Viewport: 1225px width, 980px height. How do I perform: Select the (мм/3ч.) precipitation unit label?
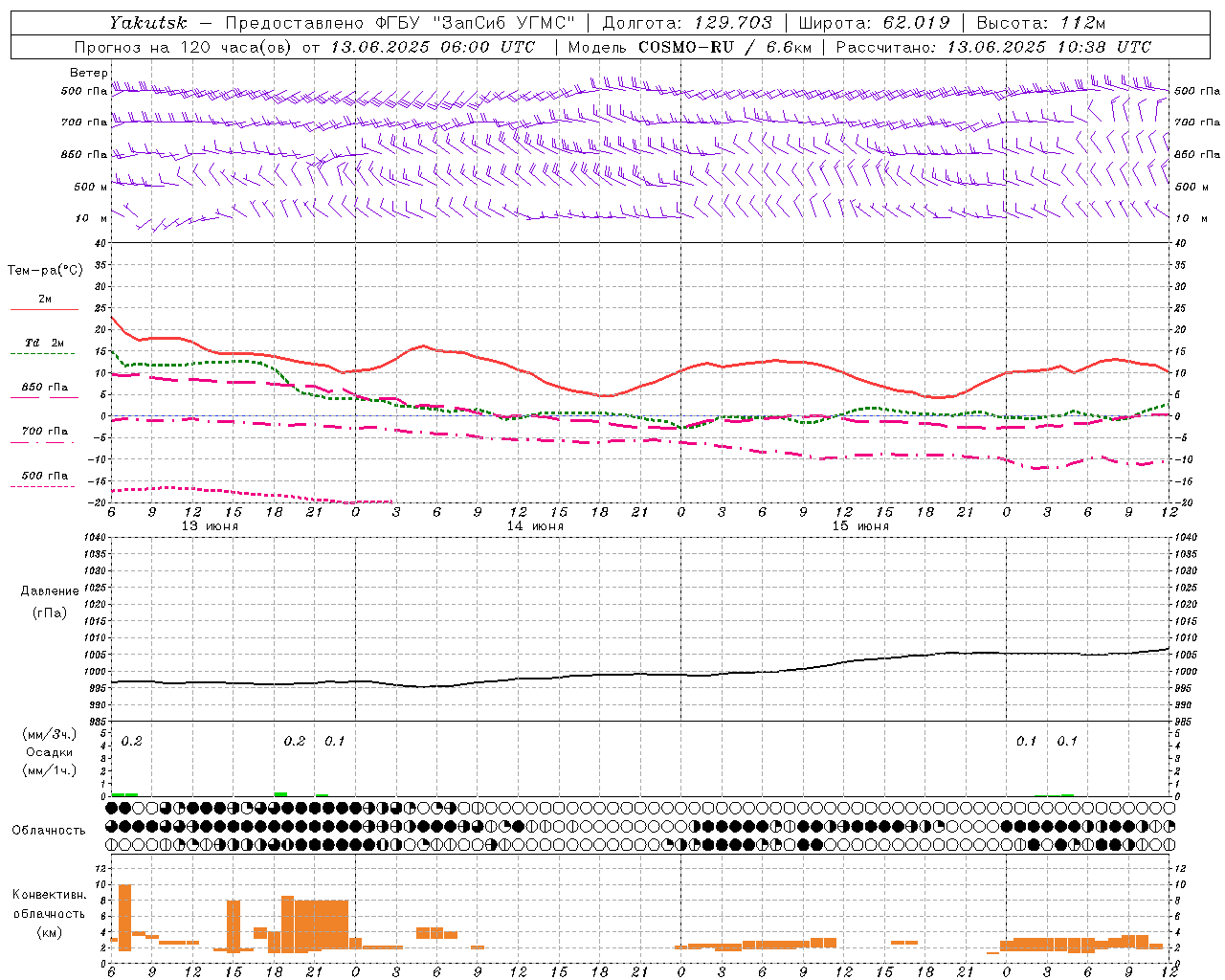50,734
